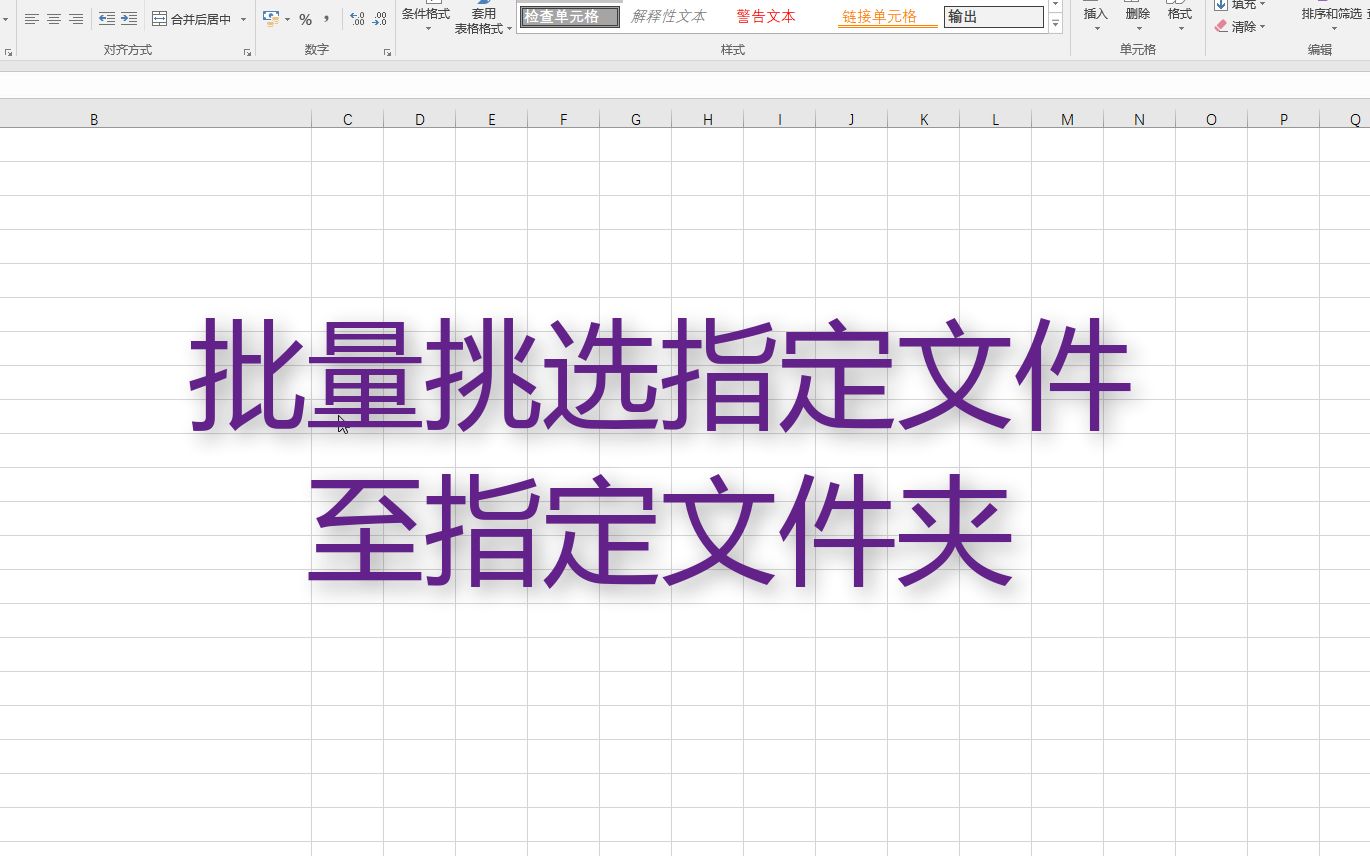Image resolution: width=1370 pixels, height=856 pixels.
Task: Increase decimal places
Action: 357,19
